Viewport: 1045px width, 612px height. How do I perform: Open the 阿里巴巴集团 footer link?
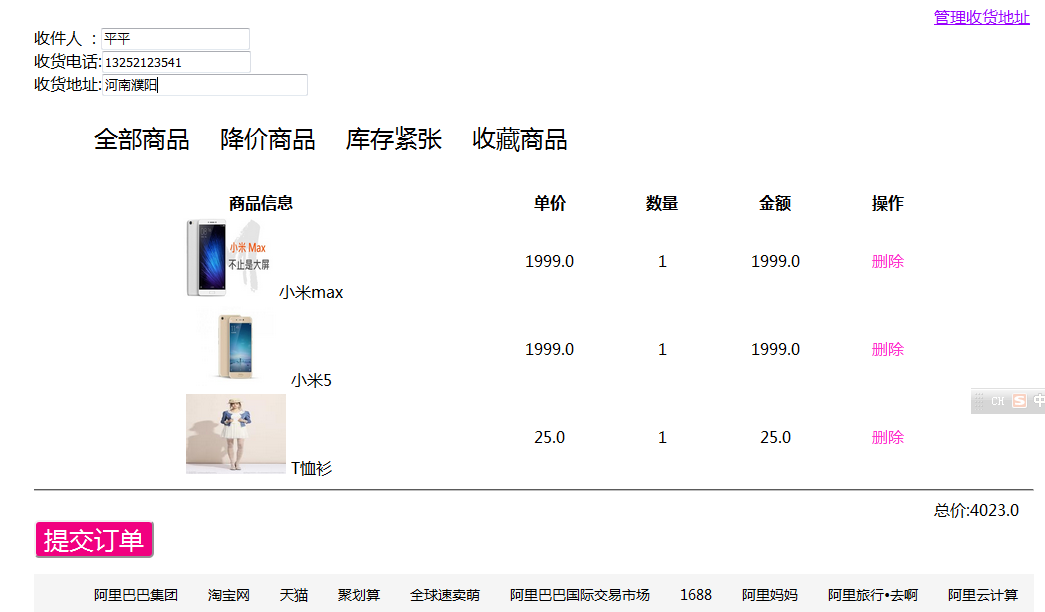point(135,595)
